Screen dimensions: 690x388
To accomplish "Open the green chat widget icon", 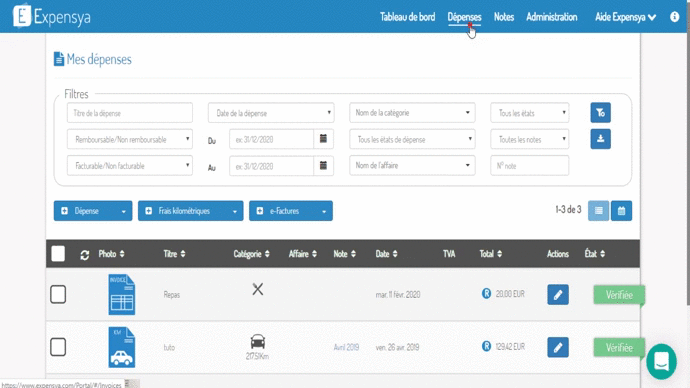I will 661,362.
